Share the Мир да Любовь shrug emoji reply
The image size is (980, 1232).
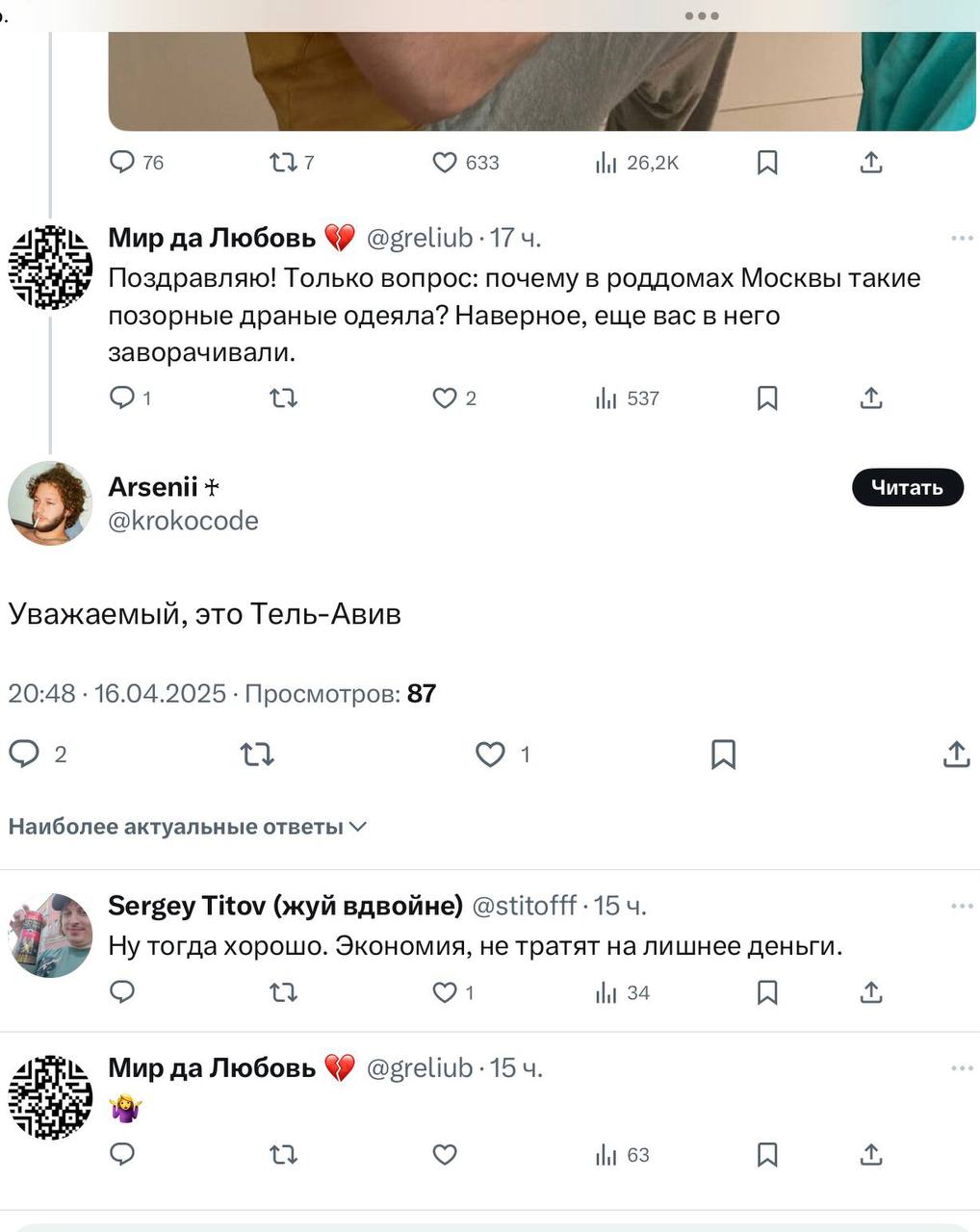871,1154
